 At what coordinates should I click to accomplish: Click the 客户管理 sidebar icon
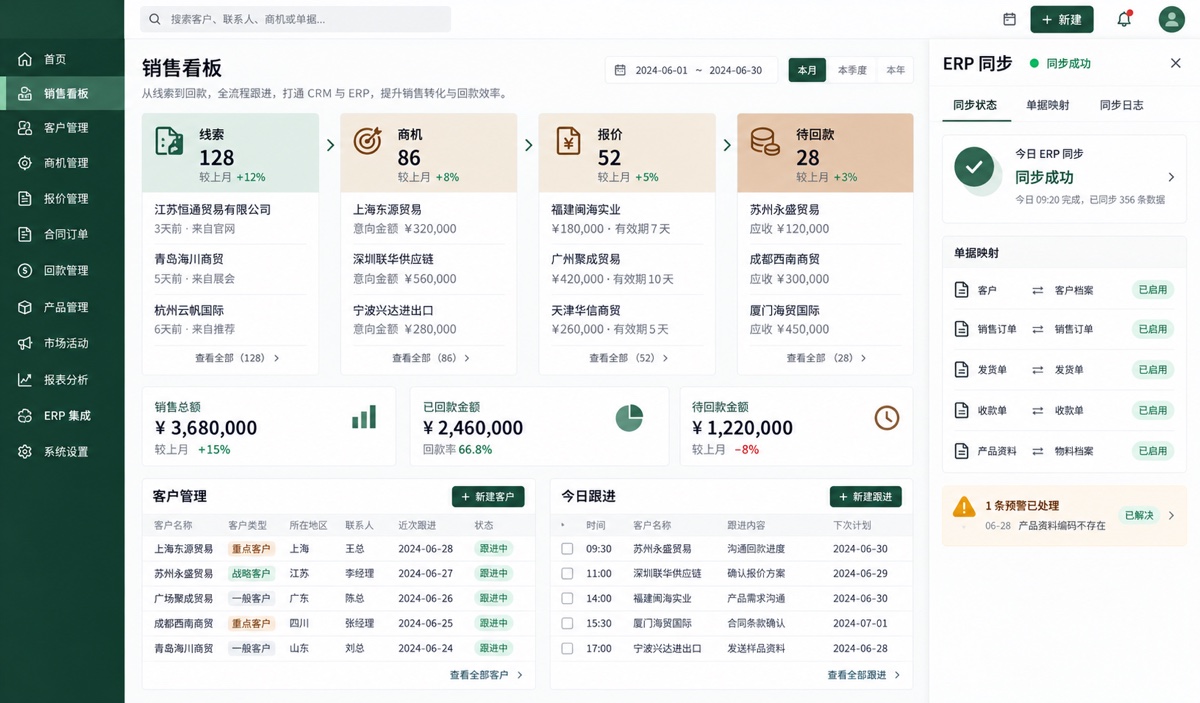25,128
